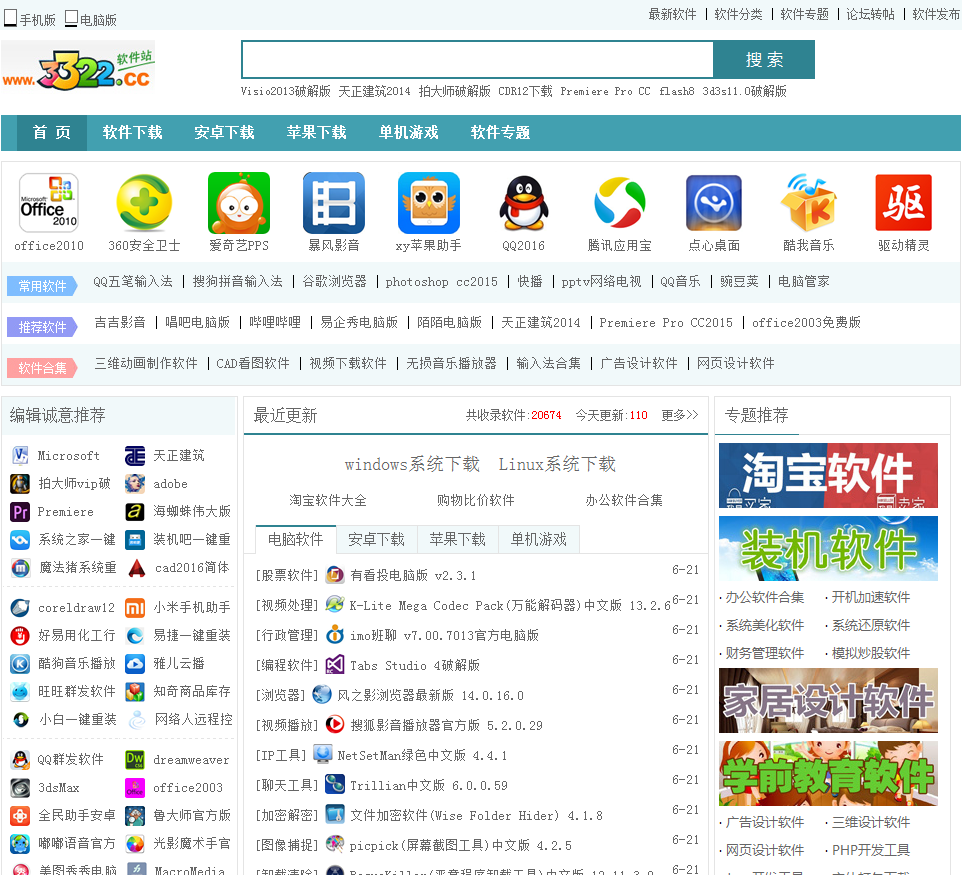Click the 吉吉影音 recommended link
Image resolution: width=962 pixels, height=875 pixels.
pos(120,323)
